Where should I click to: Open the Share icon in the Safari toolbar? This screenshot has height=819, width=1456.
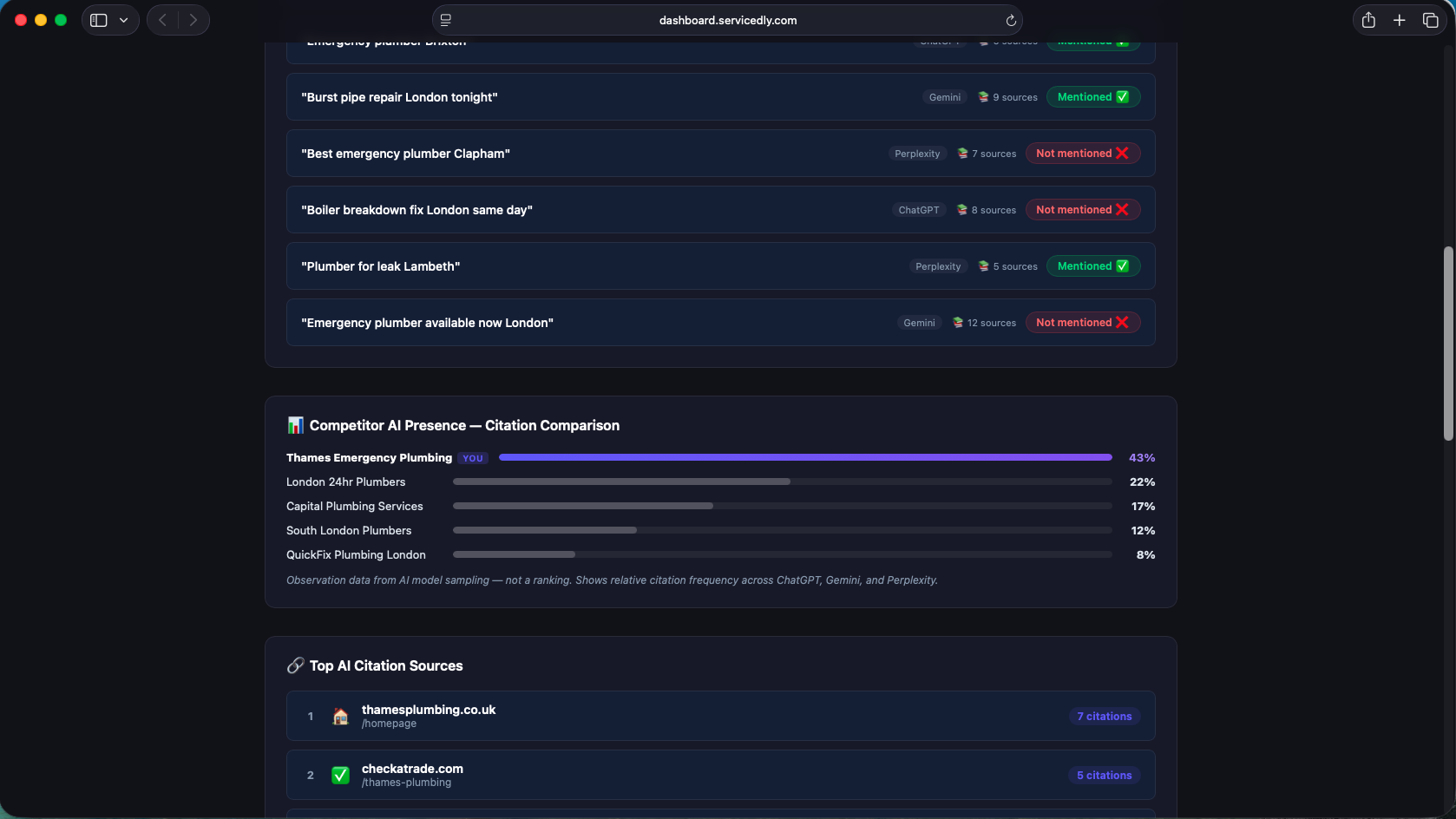coord(1368,19)
